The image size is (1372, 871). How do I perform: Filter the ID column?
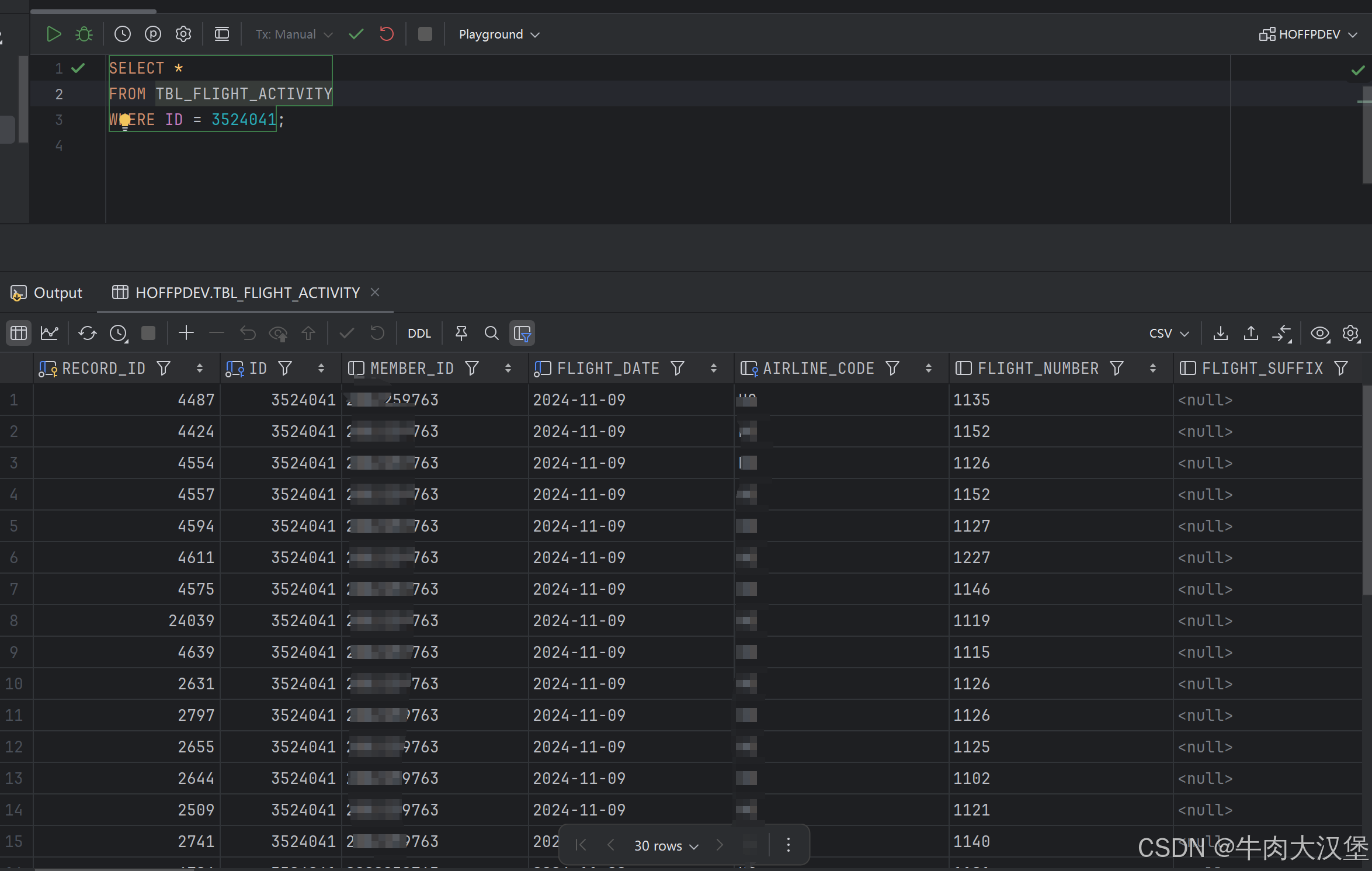(285, 368)
